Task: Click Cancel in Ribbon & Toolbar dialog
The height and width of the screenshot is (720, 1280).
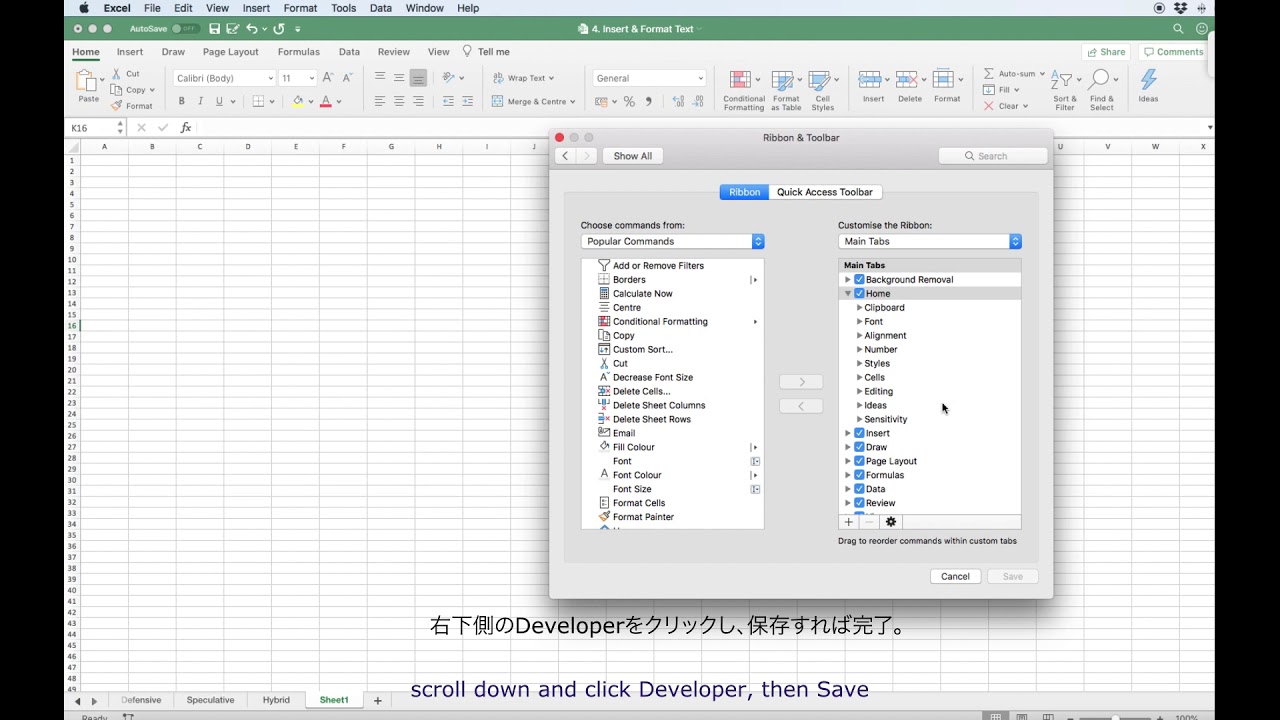Action: [x=955, y=576]
